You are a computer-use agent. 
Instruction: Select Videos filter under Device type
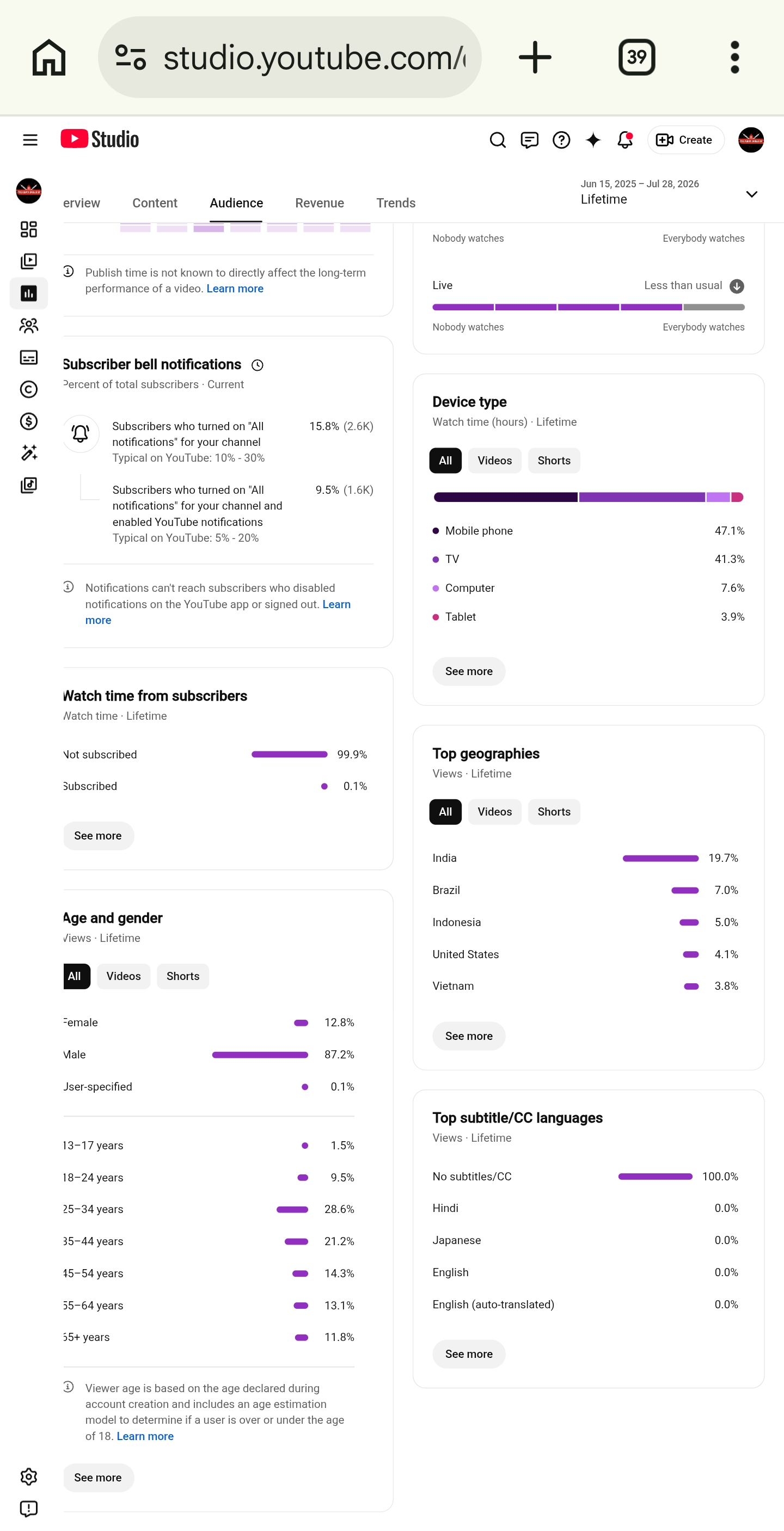point(494,461)
